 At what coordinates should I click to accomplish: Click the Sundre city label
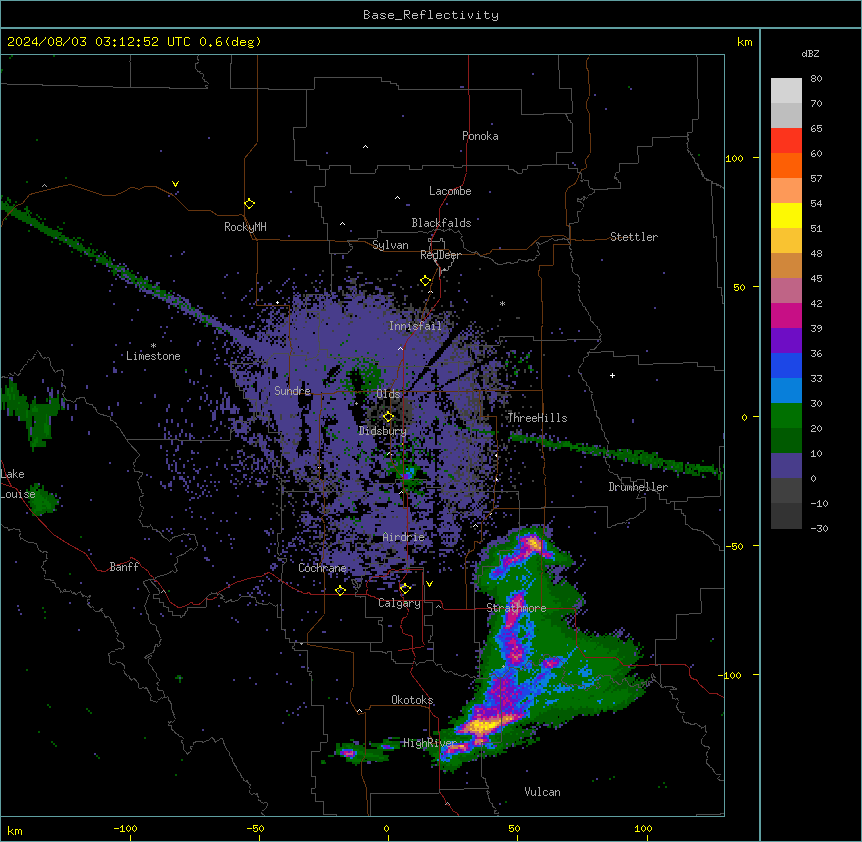292,391
